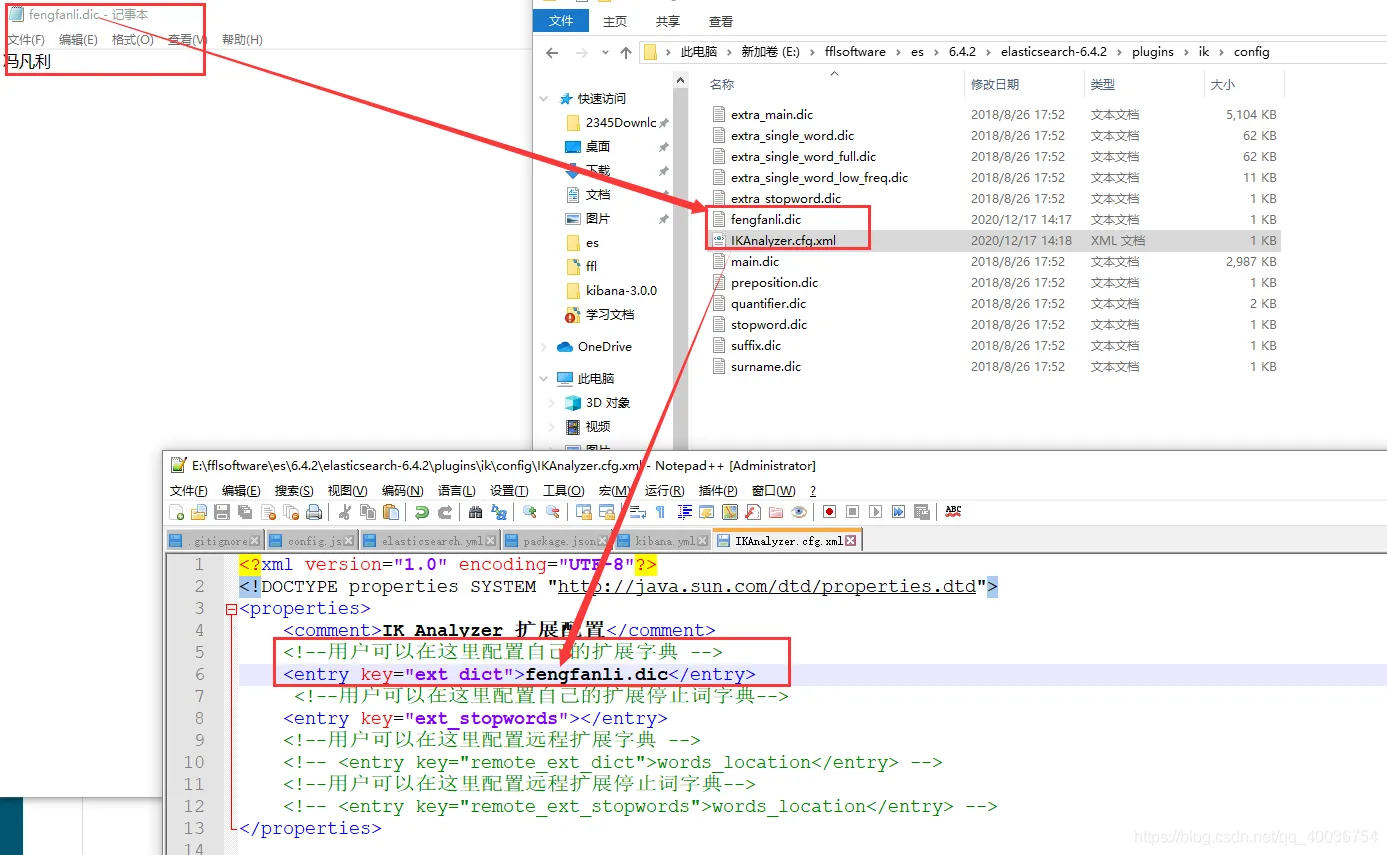This screenshot has width=1387, height=855.
Task: Sort files by the 修改日期 column header
Action: (995, 85)
